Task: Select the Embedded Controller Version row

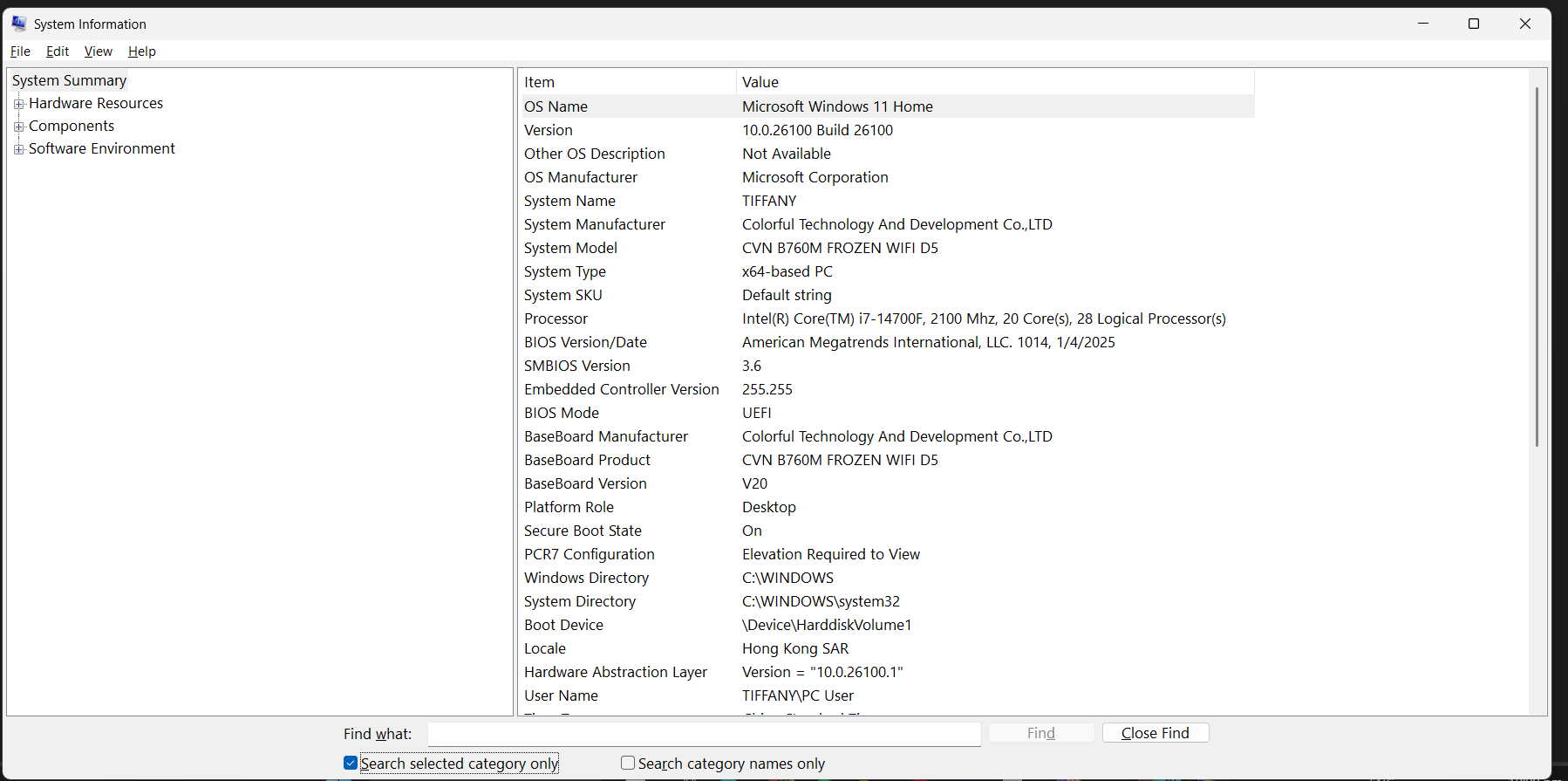Action: point(888,389)
